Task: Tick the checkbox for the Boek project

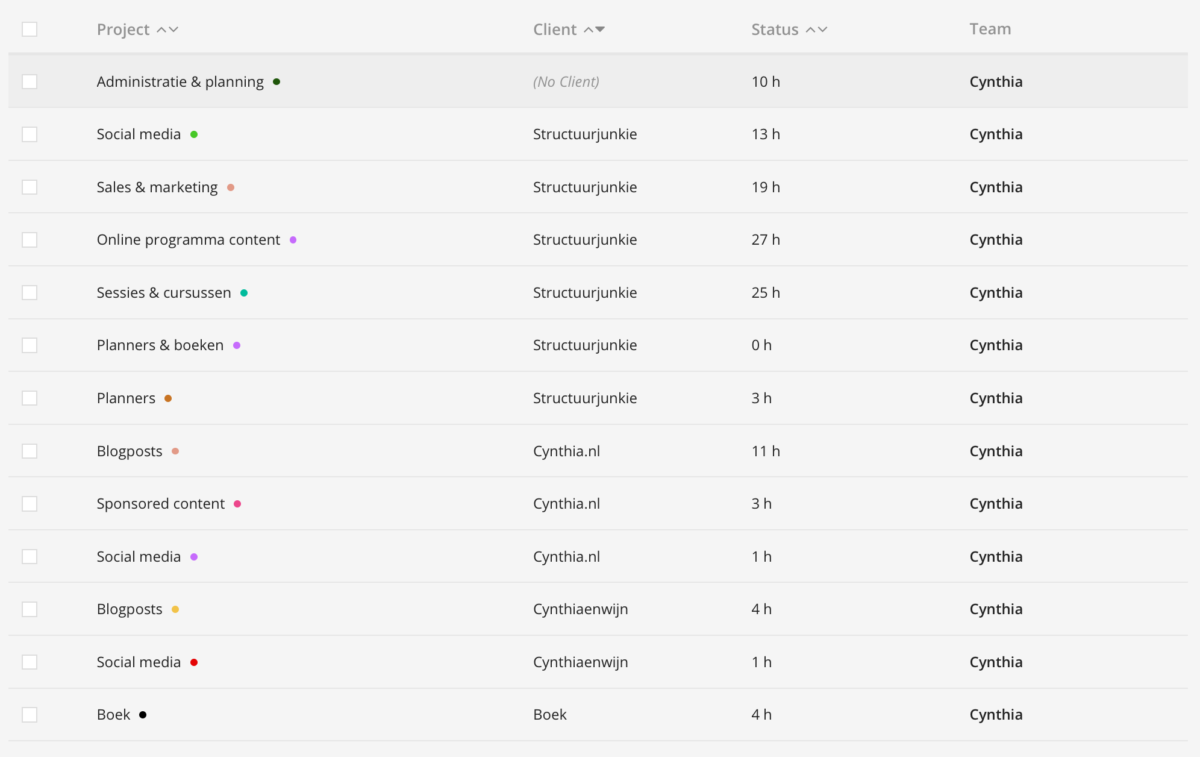Action: 30,715
